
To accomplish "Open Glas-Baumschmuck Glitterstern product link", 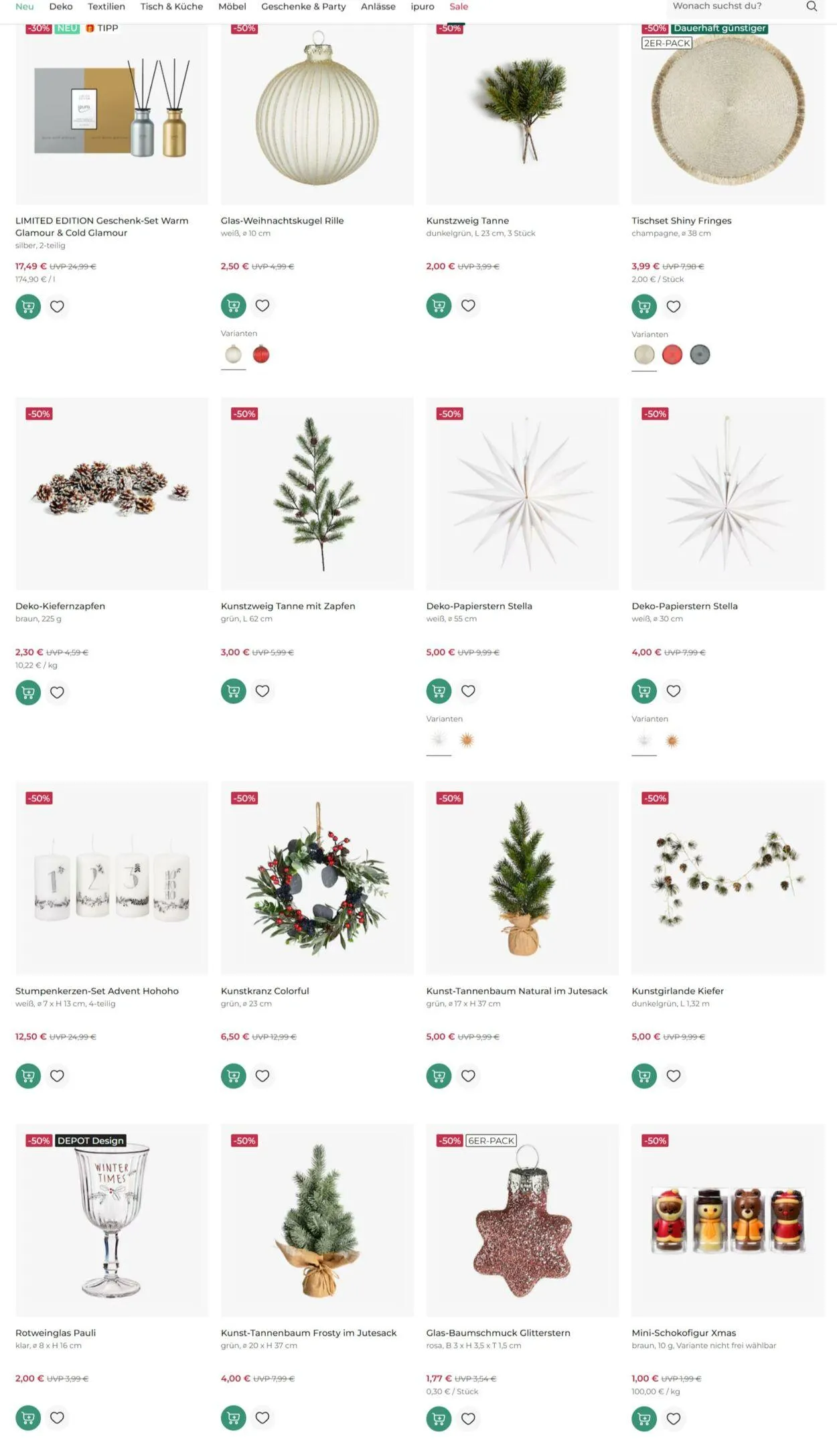I will (x=498, y=1333).
